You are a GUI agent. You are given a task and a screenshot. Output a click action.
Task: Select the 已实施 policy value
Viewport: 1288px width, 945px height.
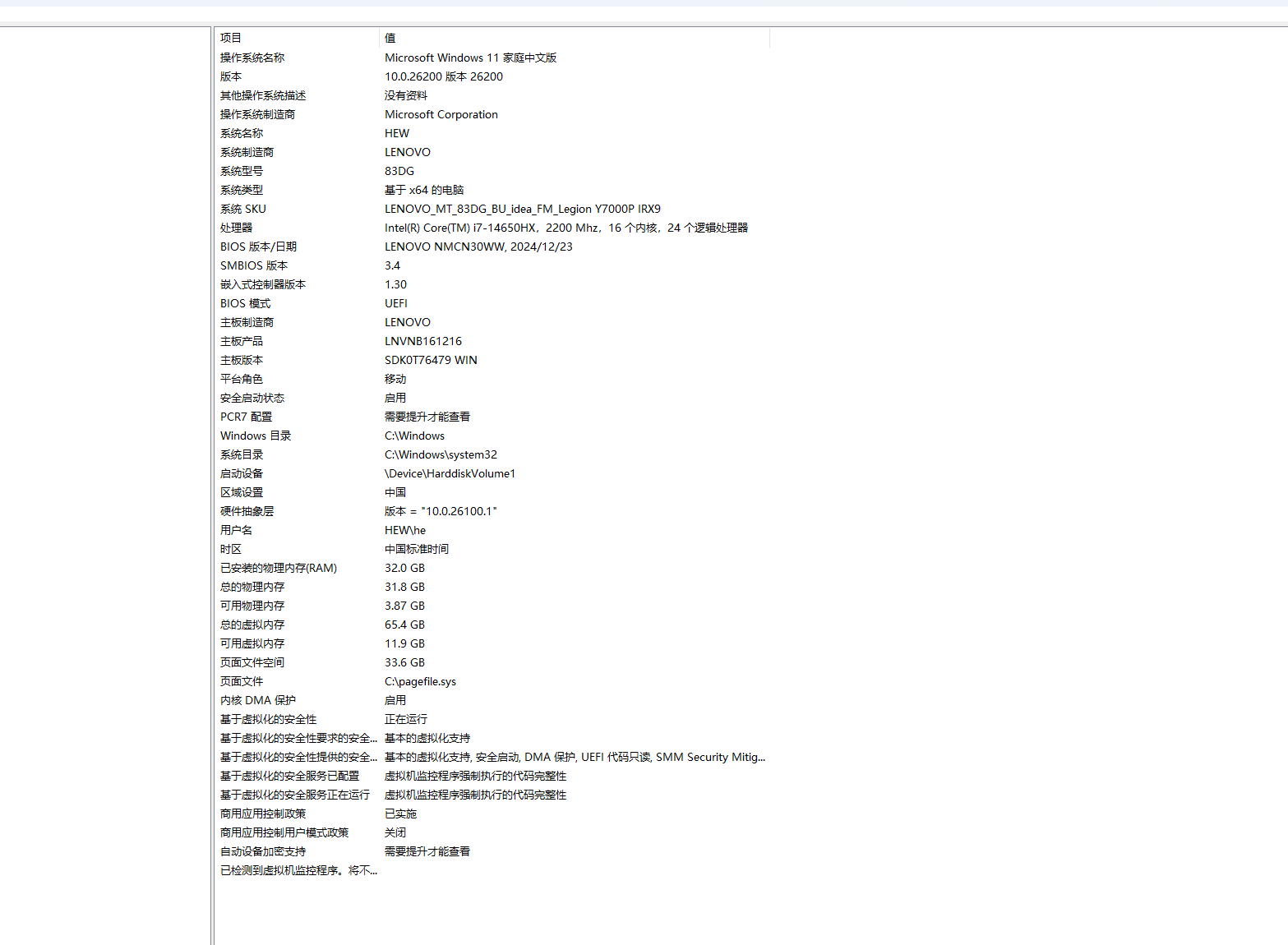tap(400, 814)
